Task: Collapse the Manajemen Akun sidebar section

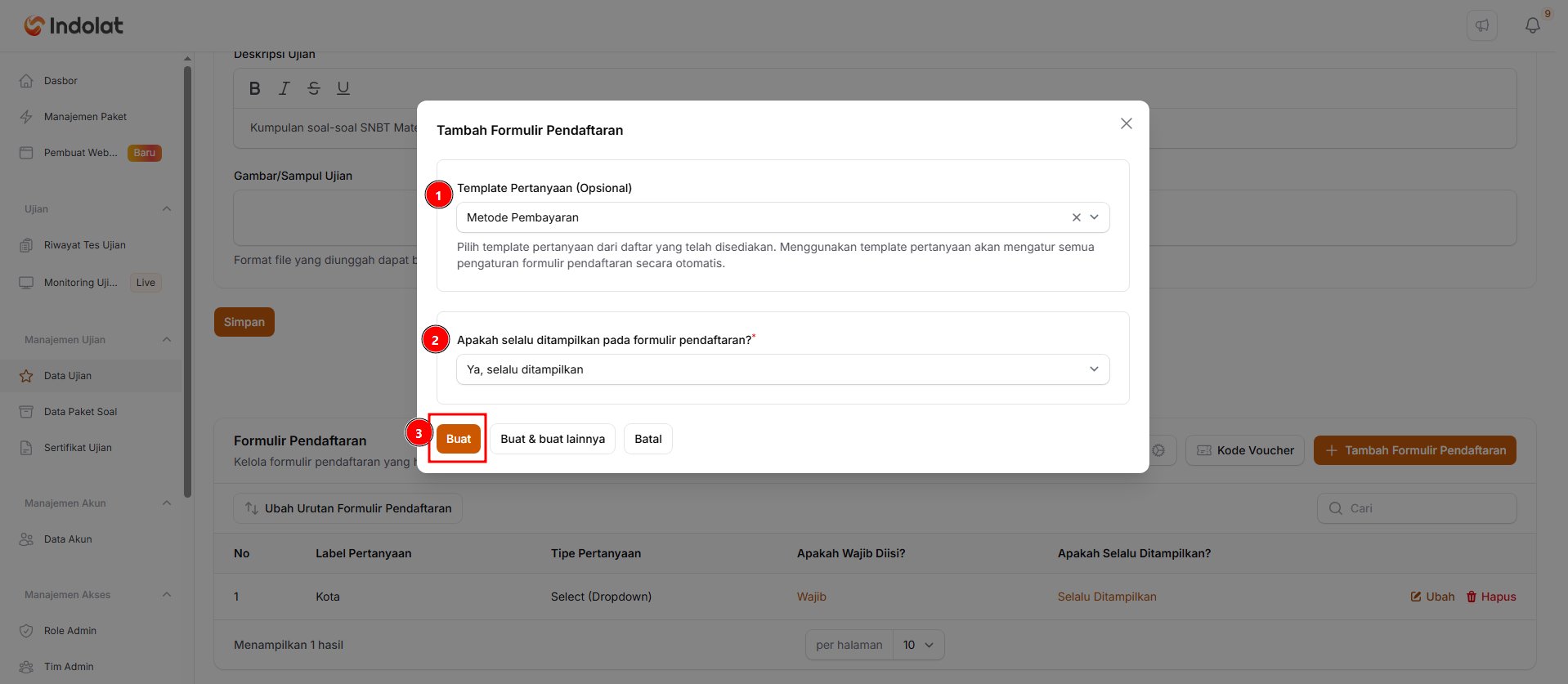Action: coord(167,503)
